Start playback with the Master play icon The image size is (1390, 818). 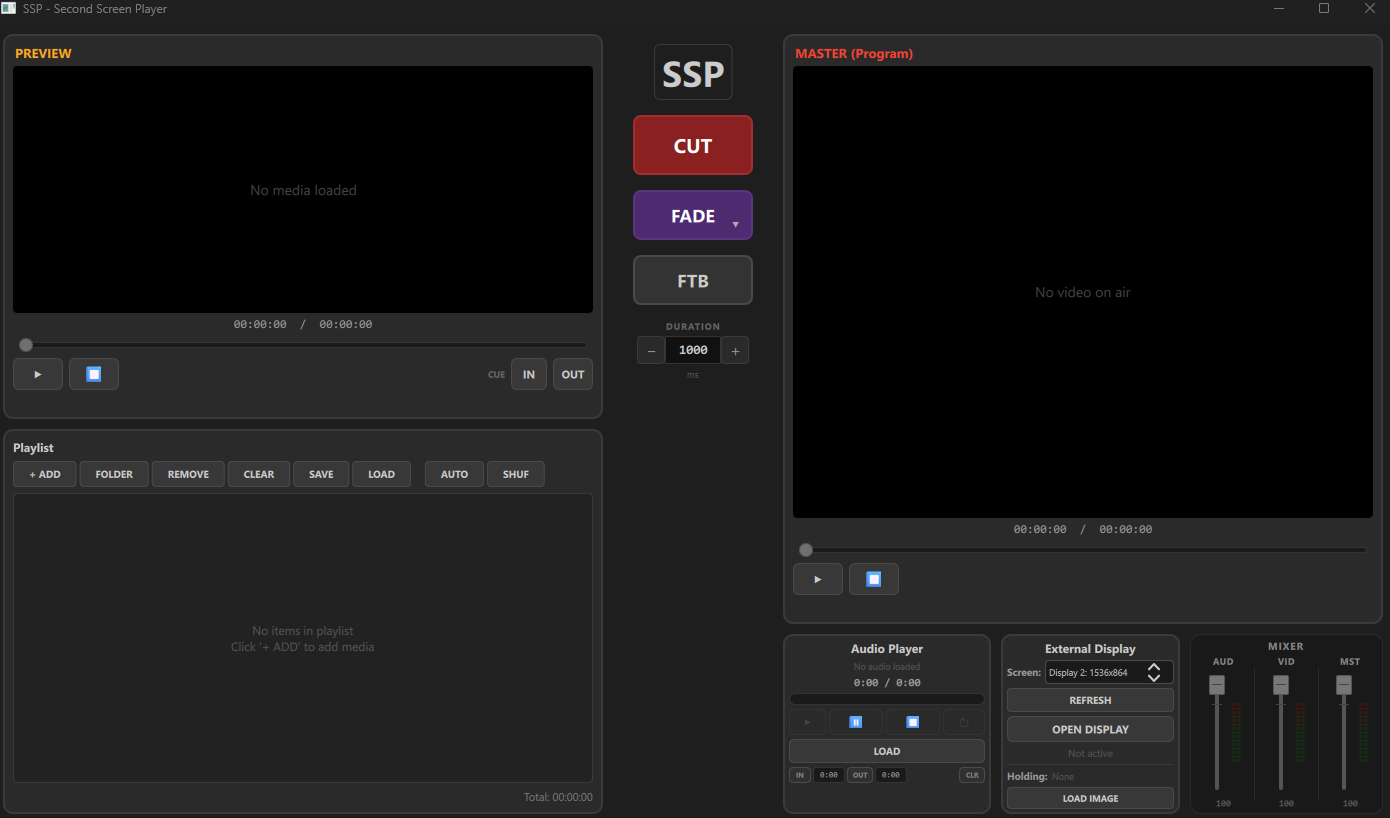click(x=817, y=578)
